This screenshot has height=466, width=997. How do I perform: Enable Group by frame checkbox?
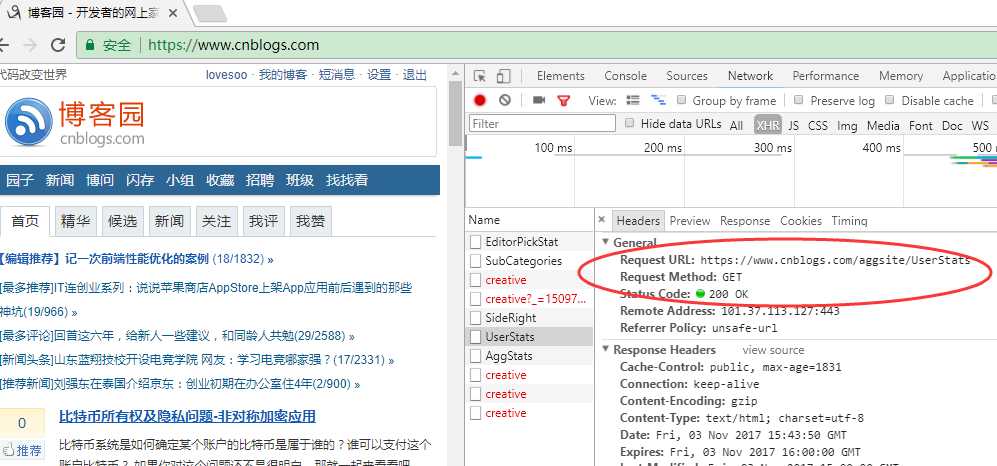pos(681,100)
